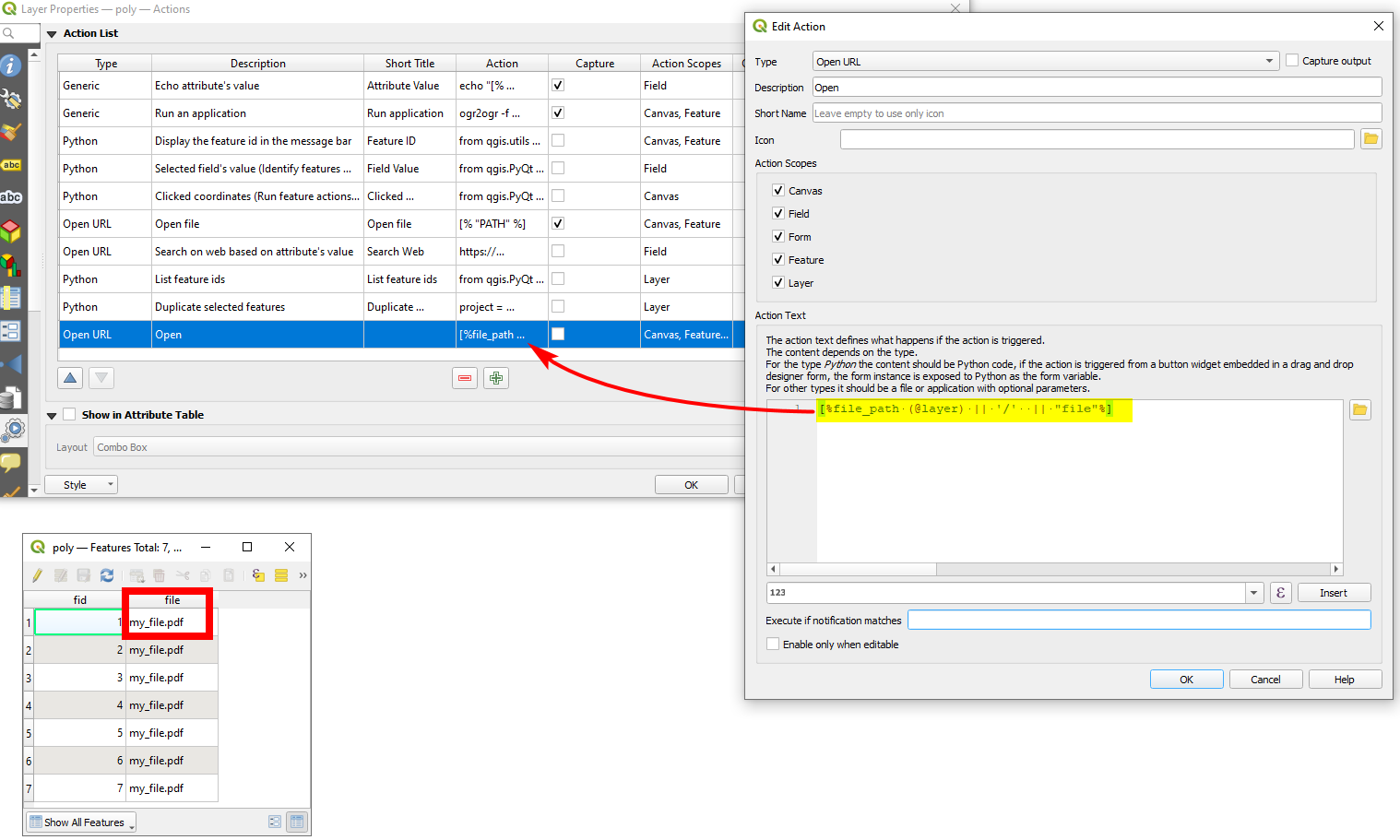1400x840 pixels.
Task: Browse for action file beside the action text
Action: [1359, 409]
